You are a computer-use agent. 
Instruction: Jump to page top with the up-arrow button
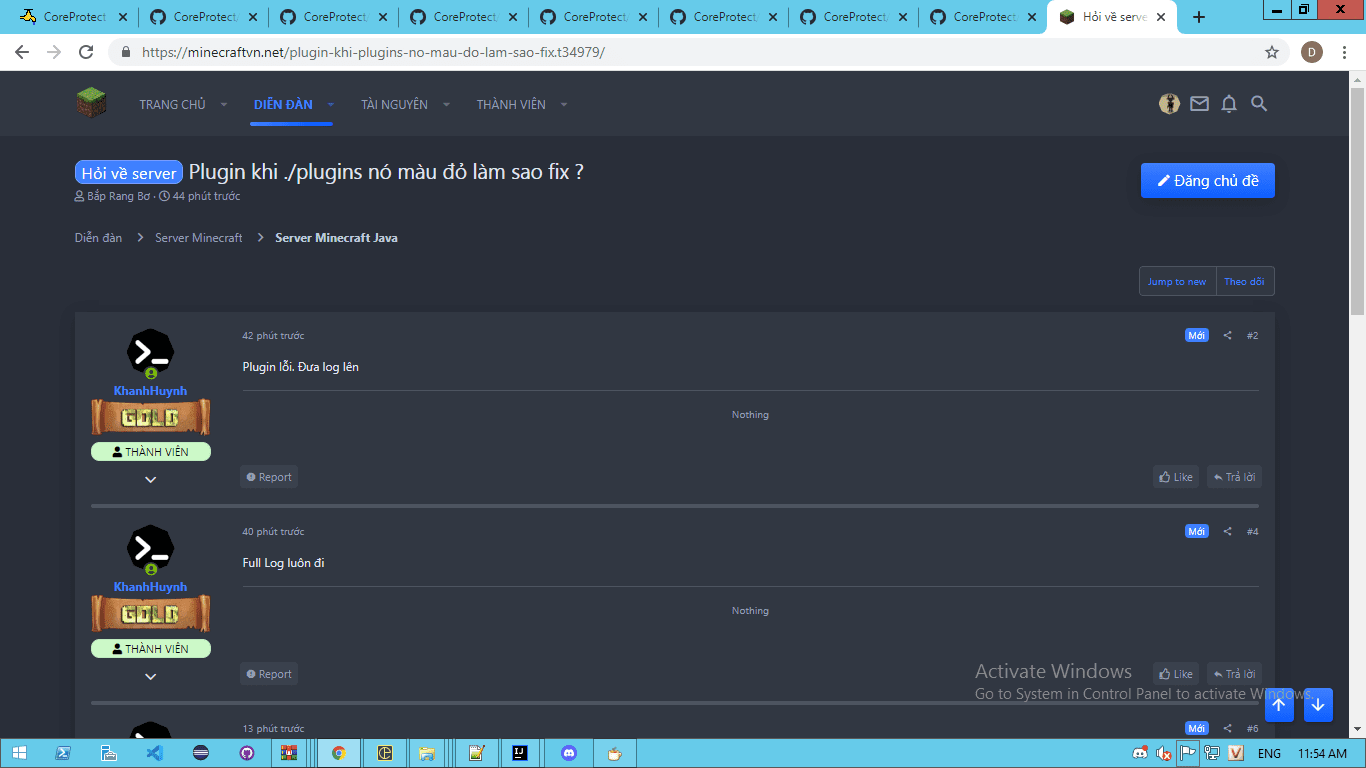click(x=1279, y=704)
